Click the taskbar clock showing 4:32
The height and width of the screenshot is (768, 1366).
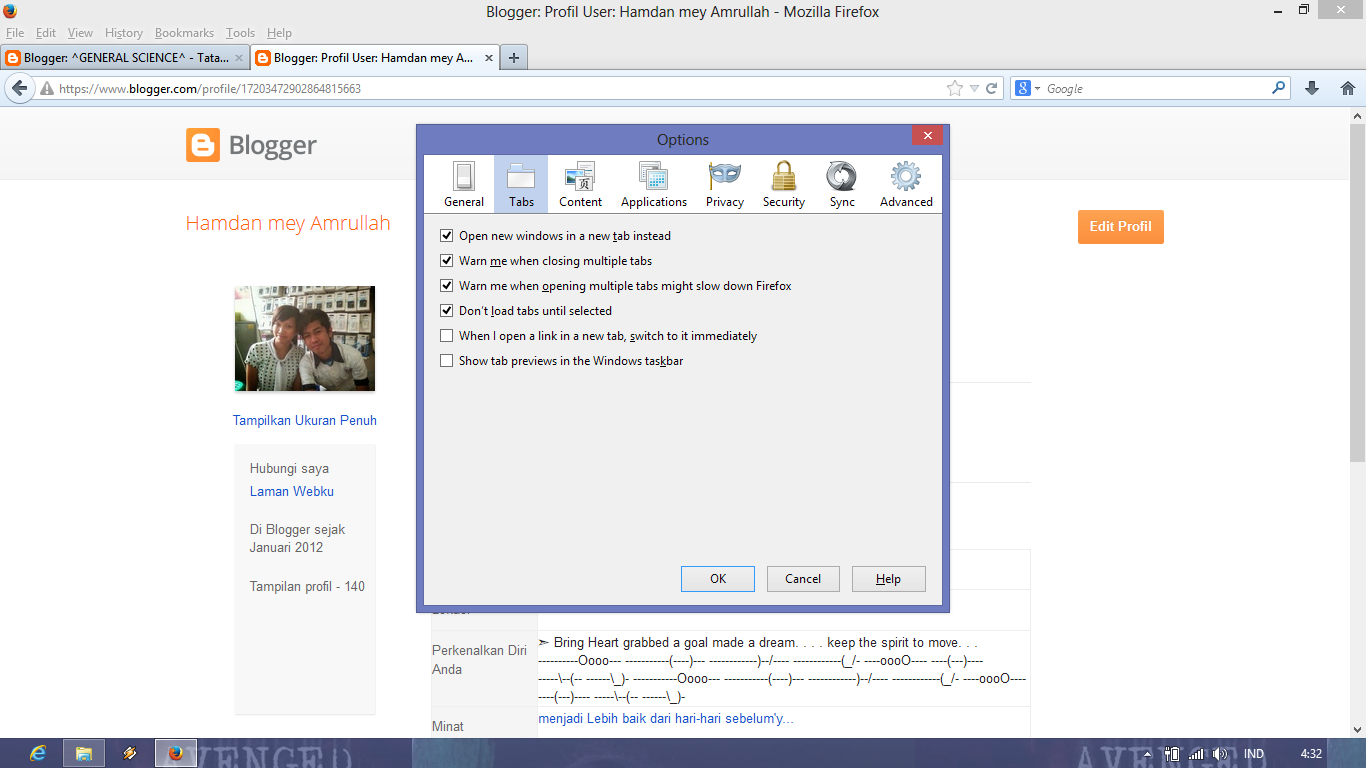click(x=1311, y=754)
